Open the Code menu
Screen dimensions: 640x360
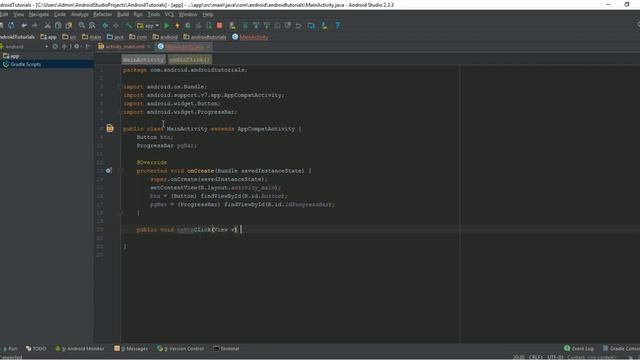click(60, 14)
